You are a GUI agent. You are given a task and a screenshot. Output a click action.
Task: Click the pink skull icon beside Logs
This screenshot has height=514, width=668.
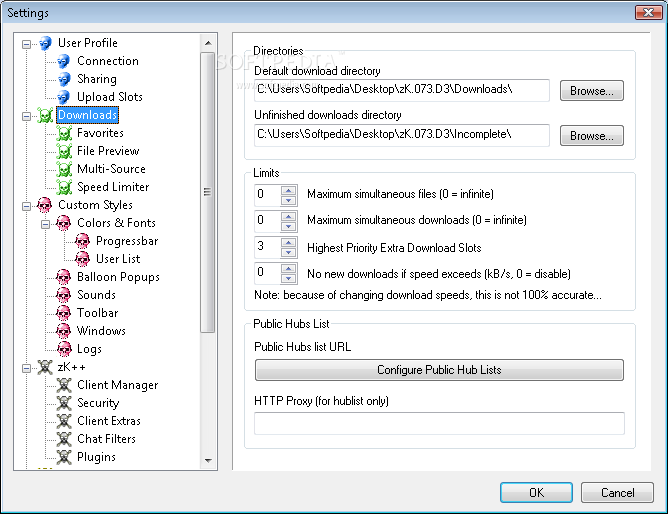(64, 349)
